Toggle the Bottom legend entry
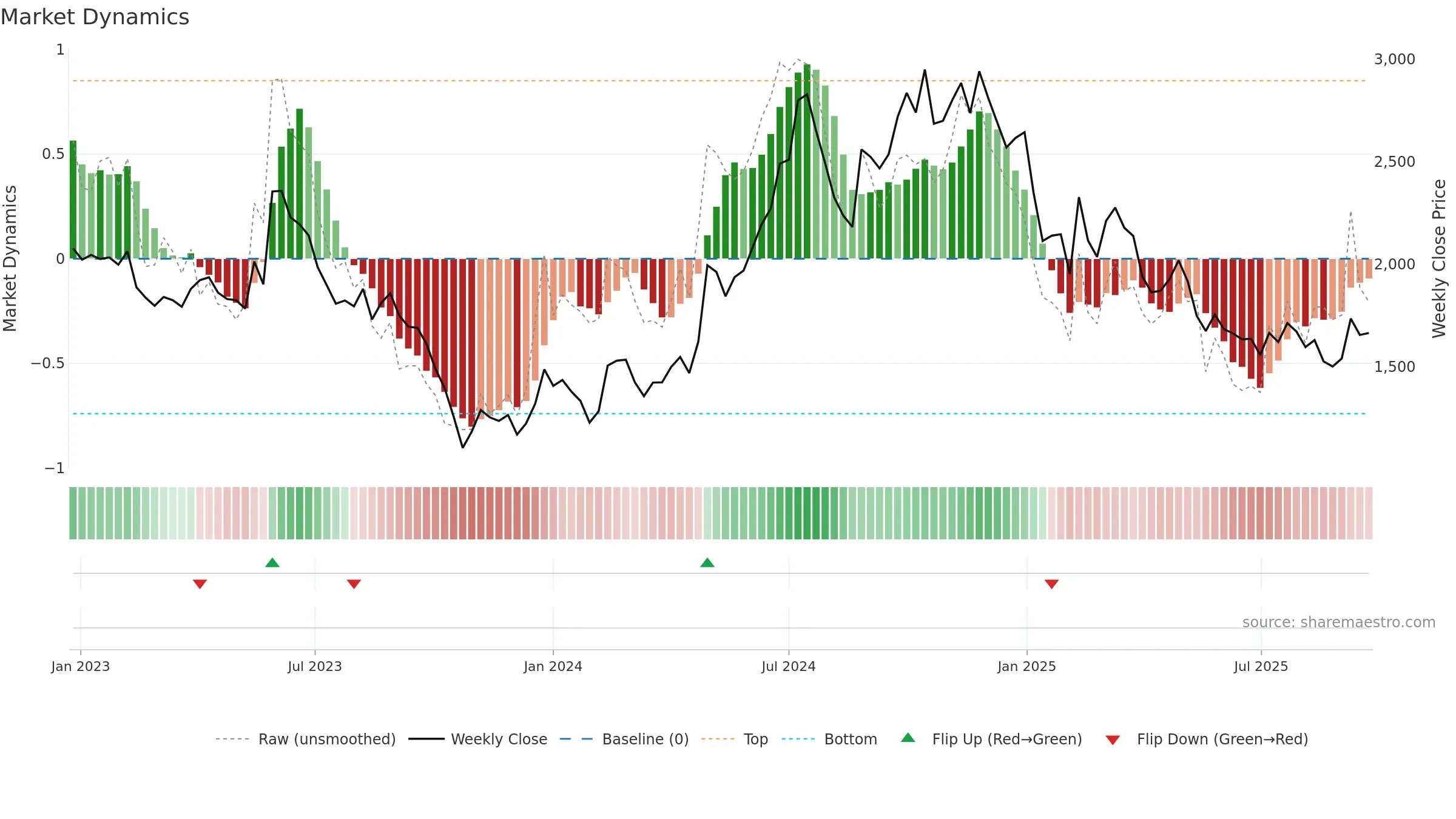1456x819 pixels. click(829, 739)
